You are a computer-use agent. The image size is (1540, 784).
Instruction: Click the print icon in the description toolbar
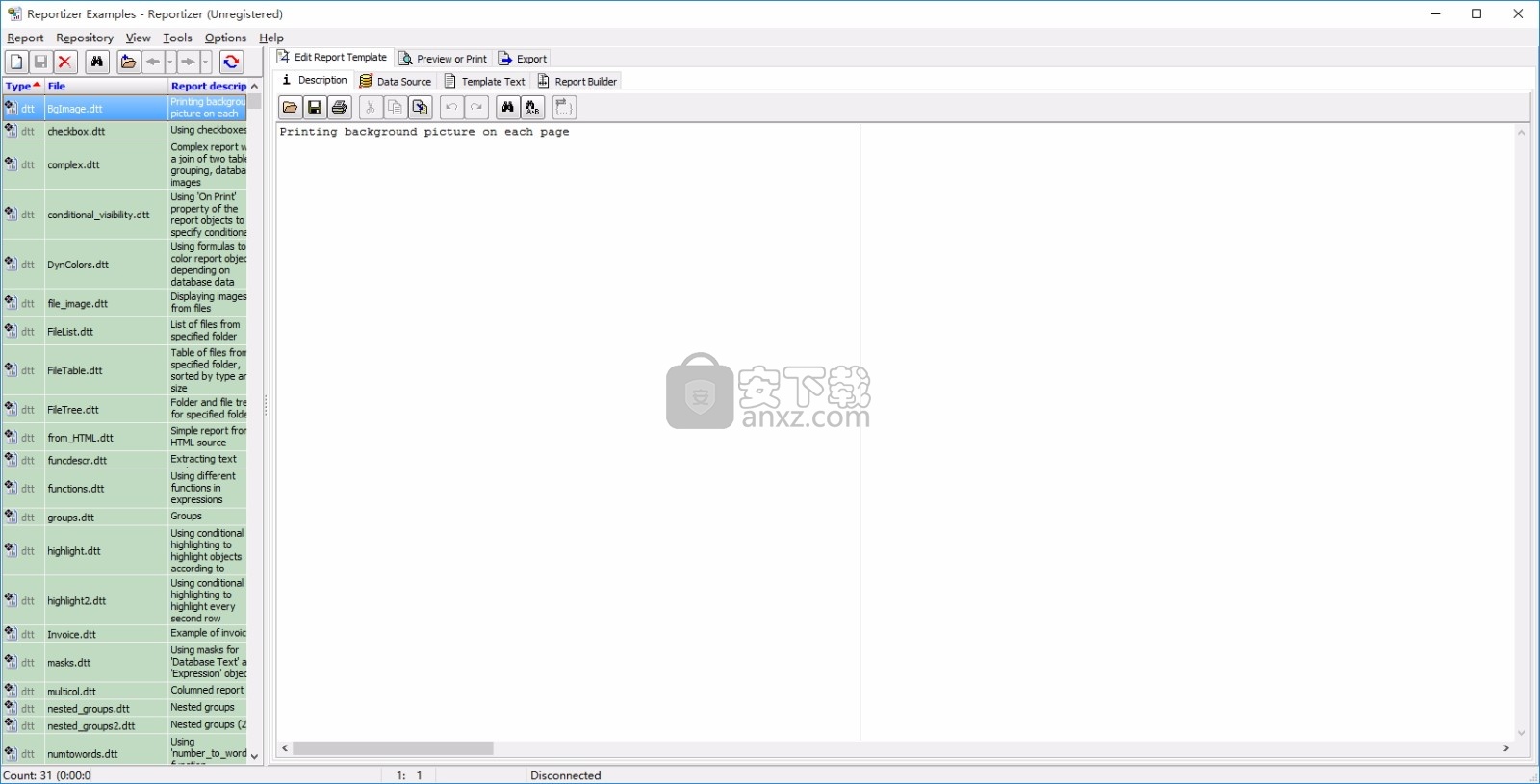click(x=340, y=108)
